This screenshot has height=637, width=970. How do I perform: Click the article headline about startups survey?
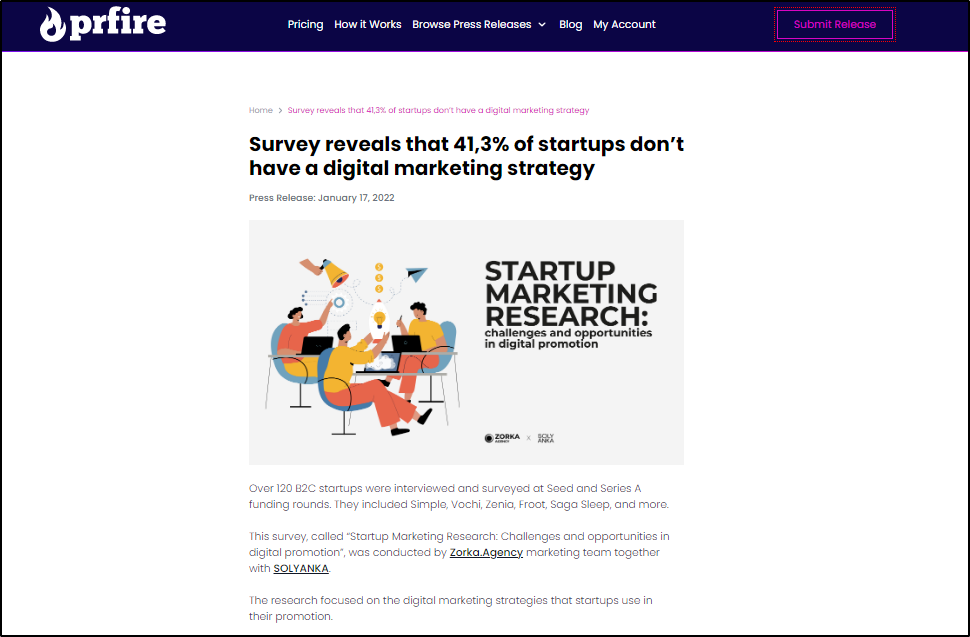click(466, 156)
